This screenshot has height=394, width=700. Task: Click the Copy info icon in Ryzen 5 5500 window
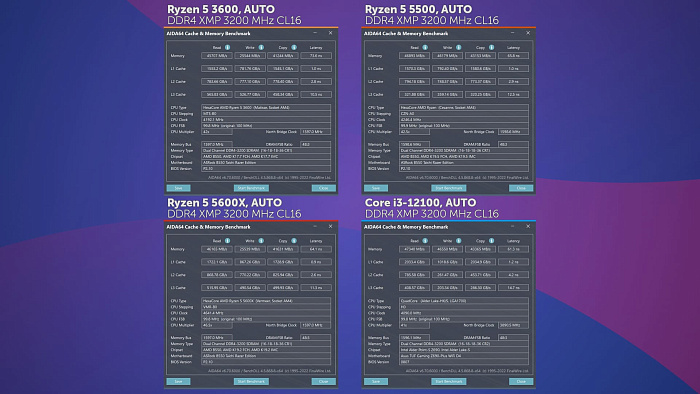[x=492, y=47]
